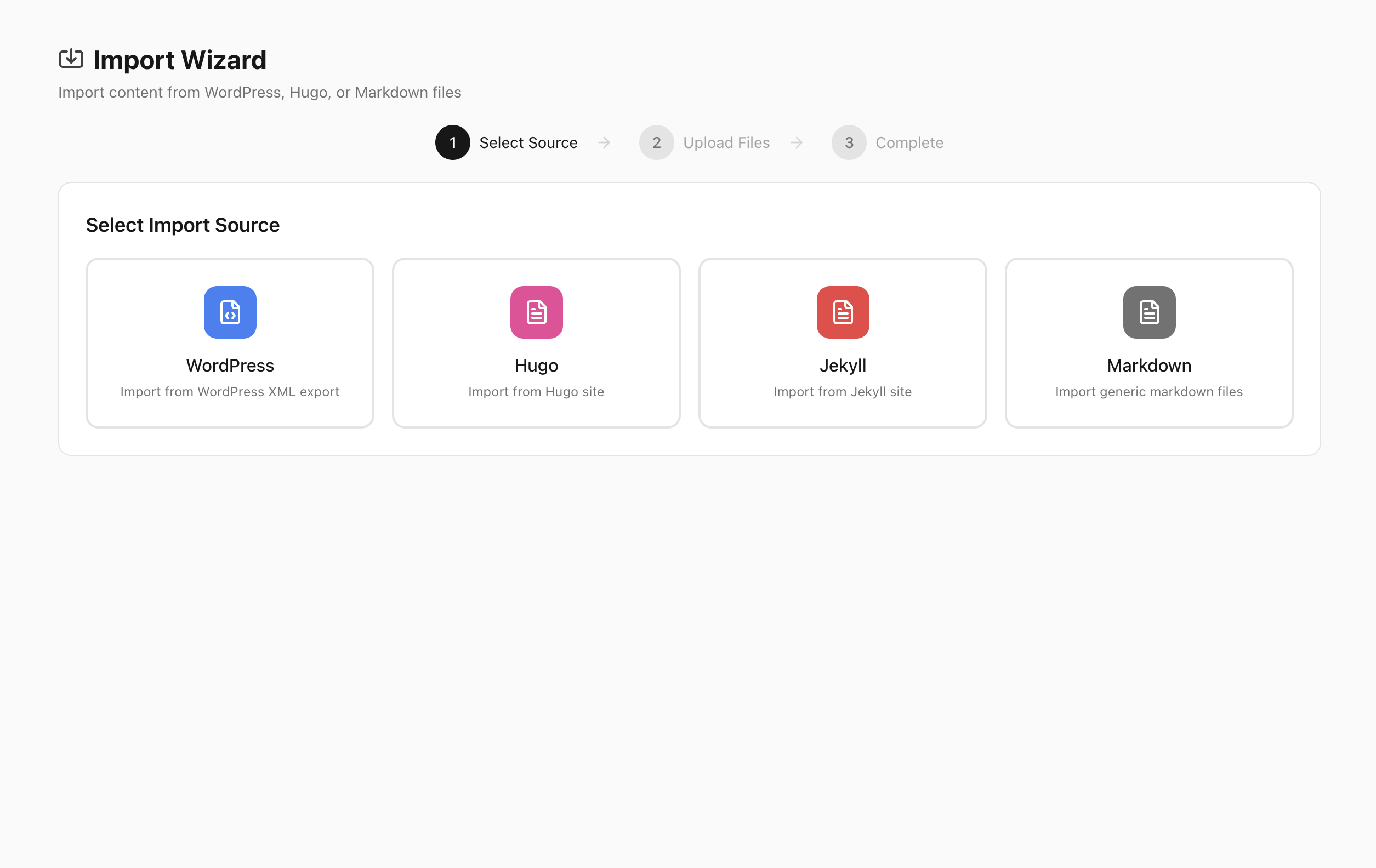
Task: Choose the Hugo import card title
Action: point(537,366)
